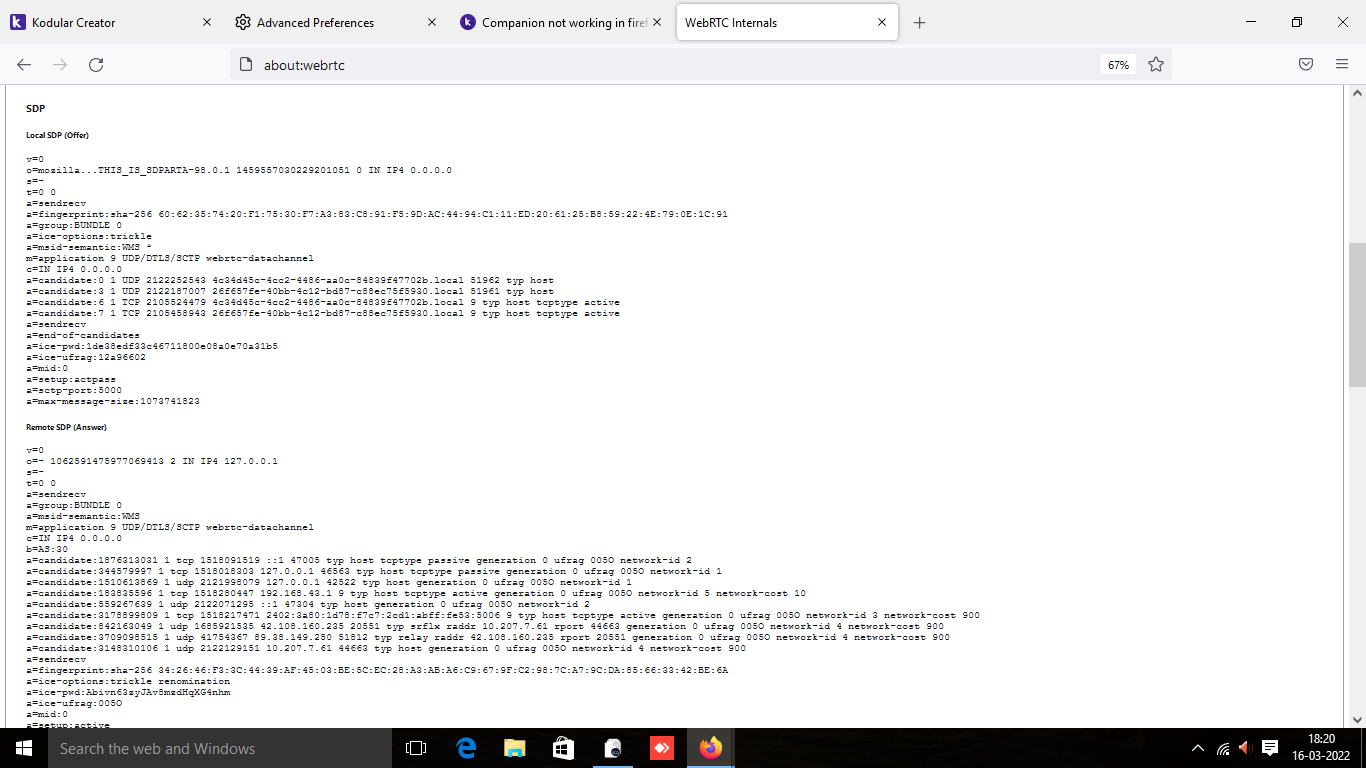Click the 'a=ice-options:trickle renomination' line
Screen dimensions: 1366x768
[x=128, y=681]
